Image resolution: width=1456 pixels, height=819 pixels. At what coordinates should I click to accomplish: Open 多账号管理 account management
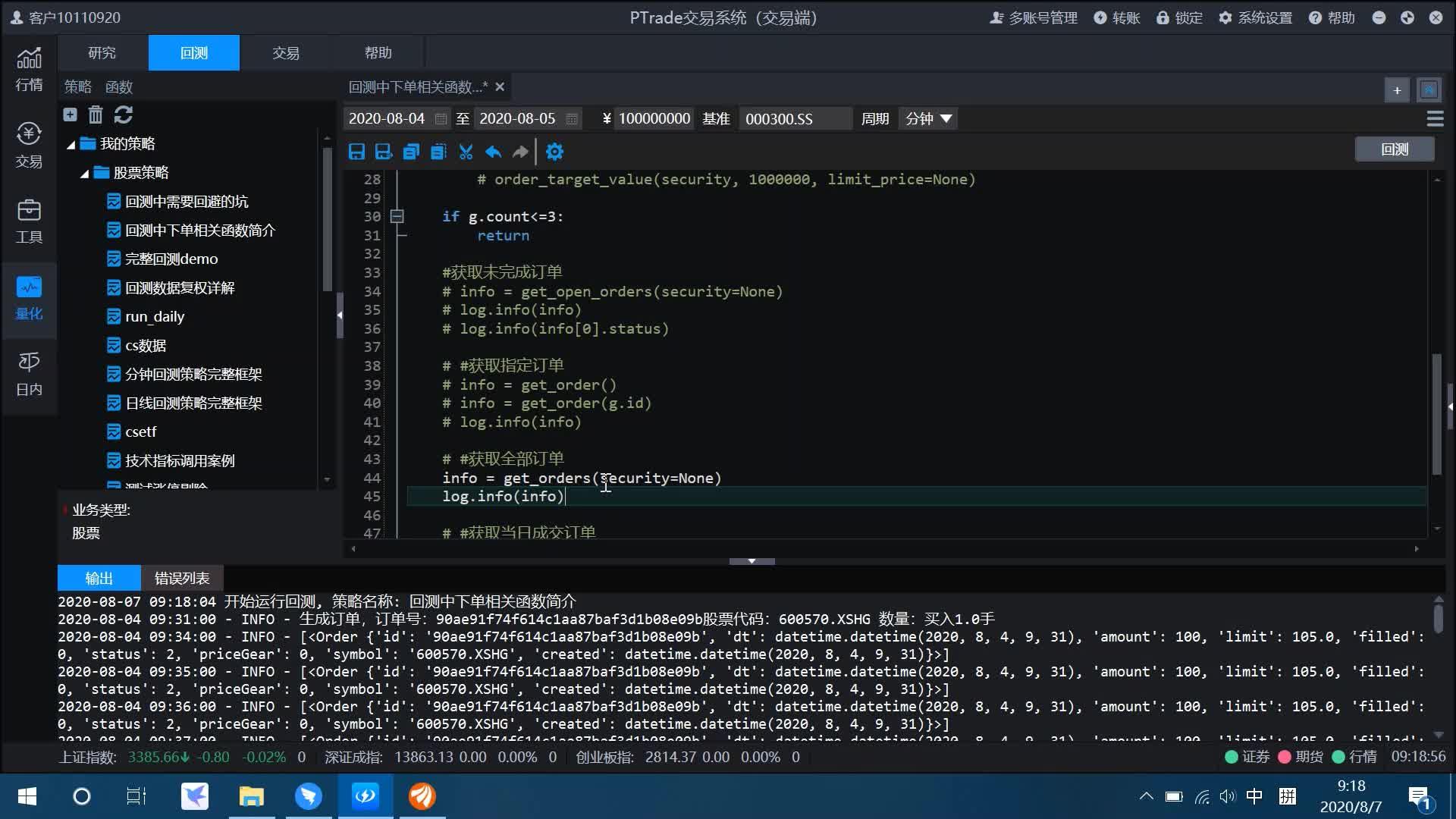click(x=1034, y=17)
